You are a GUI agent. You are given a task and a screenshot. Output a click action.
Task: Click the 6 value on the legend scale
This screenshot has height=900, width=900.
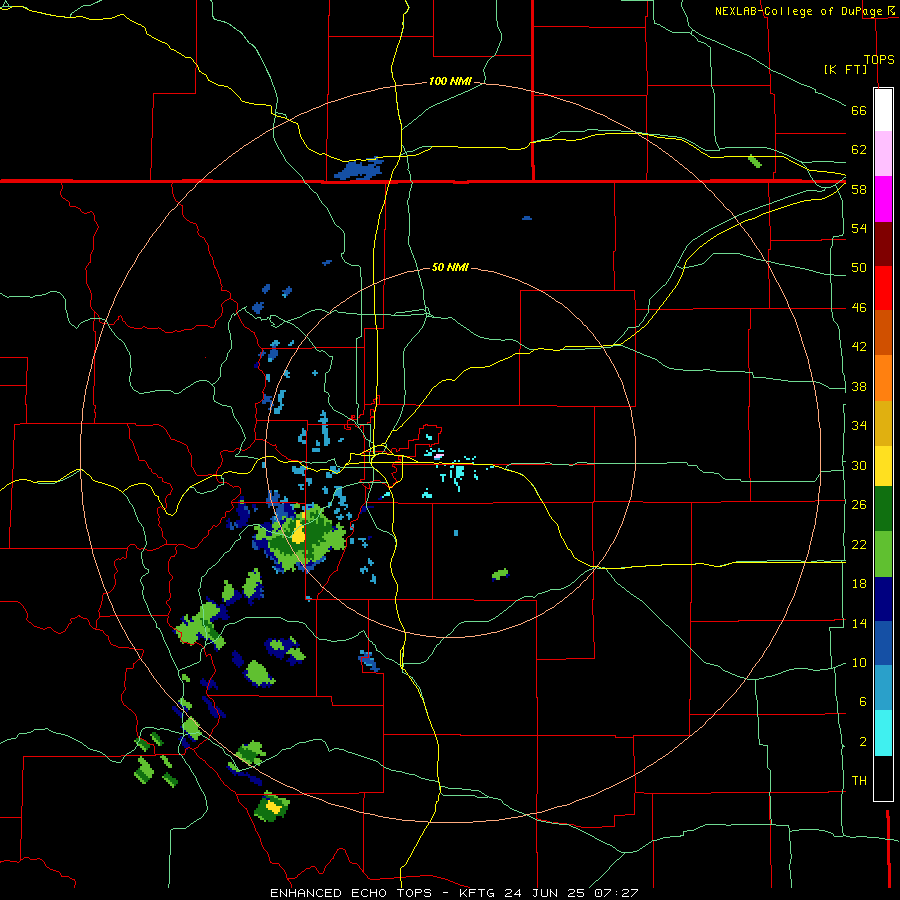coord(862,702)
